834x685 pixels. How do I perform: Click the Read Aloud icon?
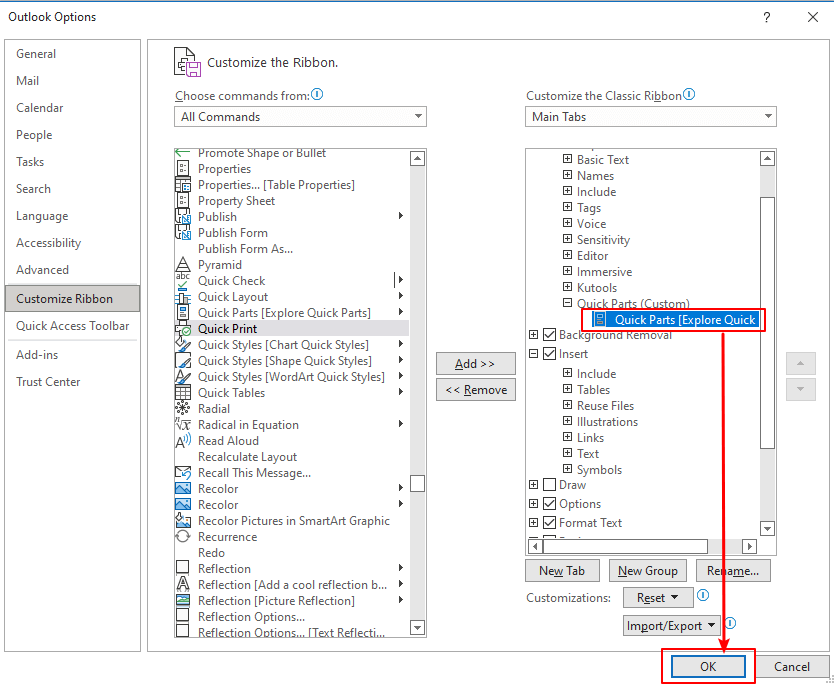tap(183, 441)
